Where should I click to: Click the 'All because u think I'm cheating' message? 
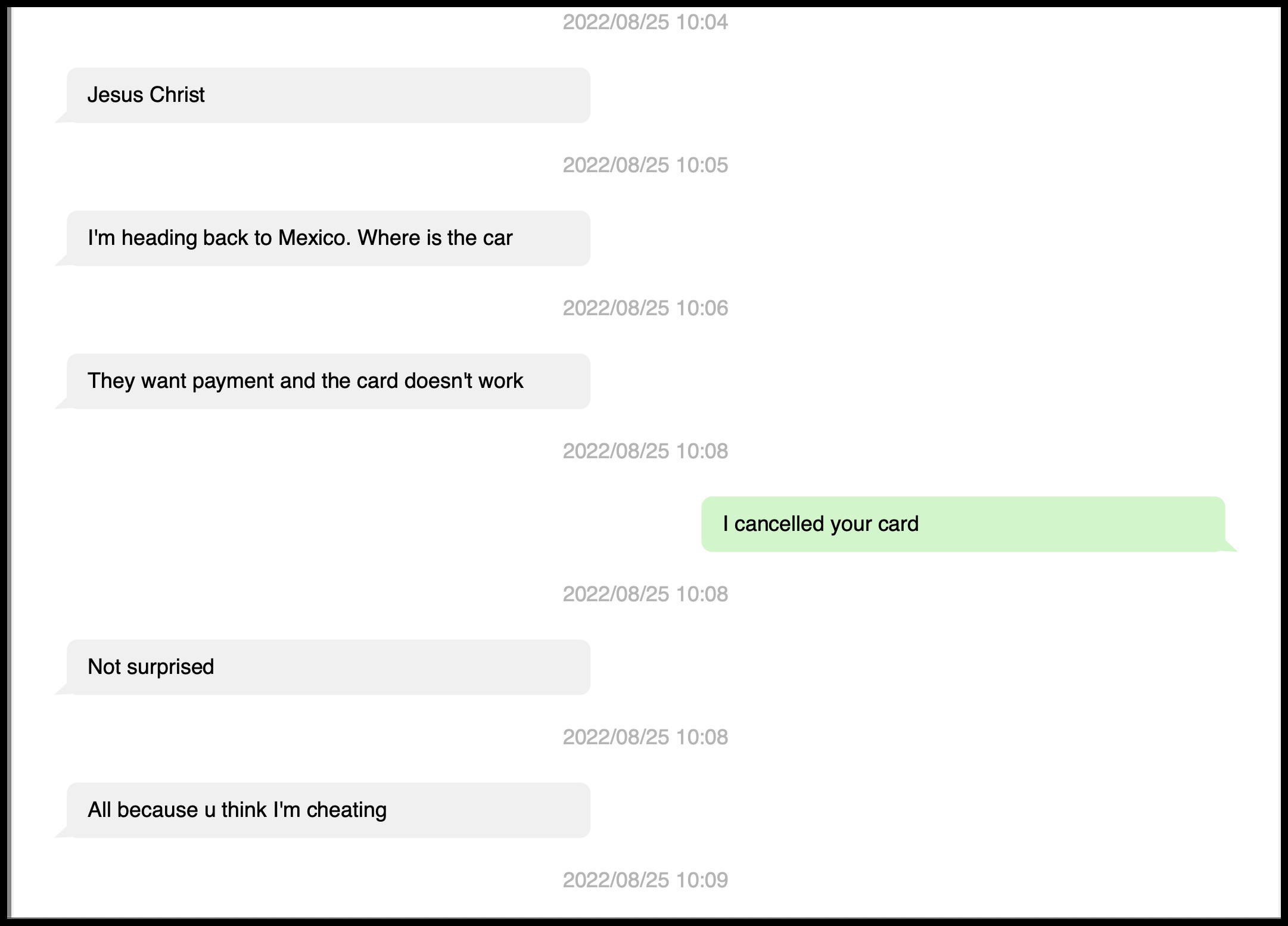328,810
